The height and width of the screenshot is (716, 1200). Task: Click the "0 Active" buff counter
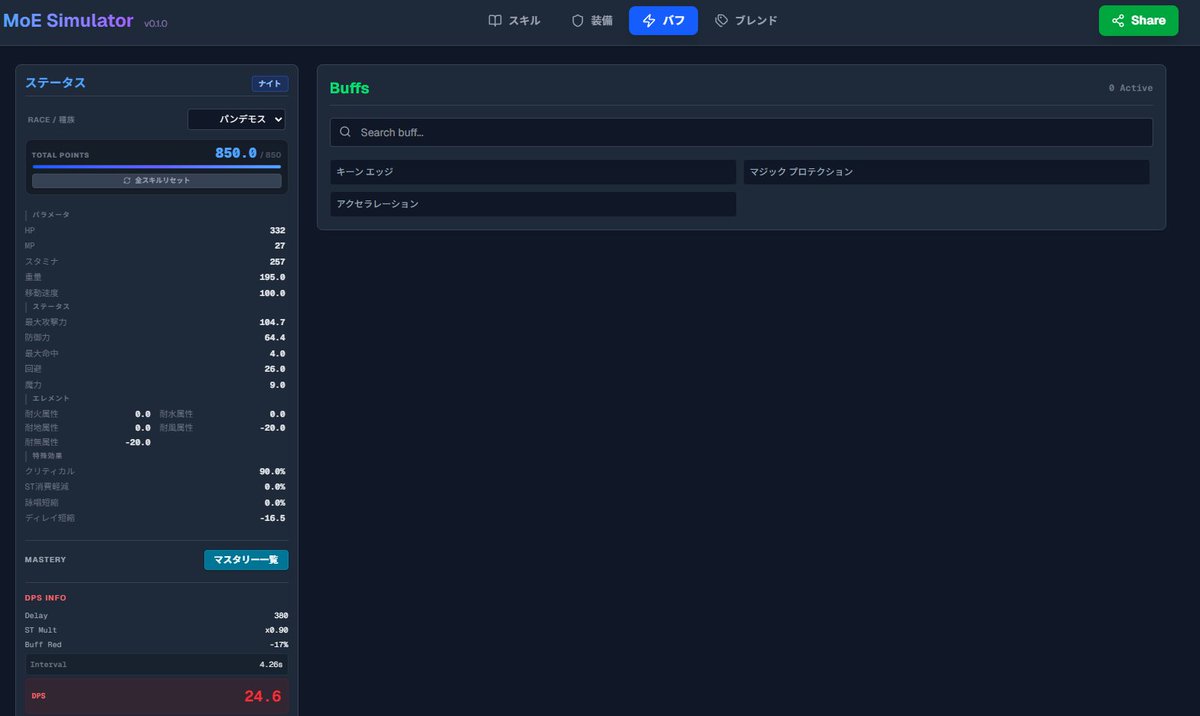(1130, 88)
